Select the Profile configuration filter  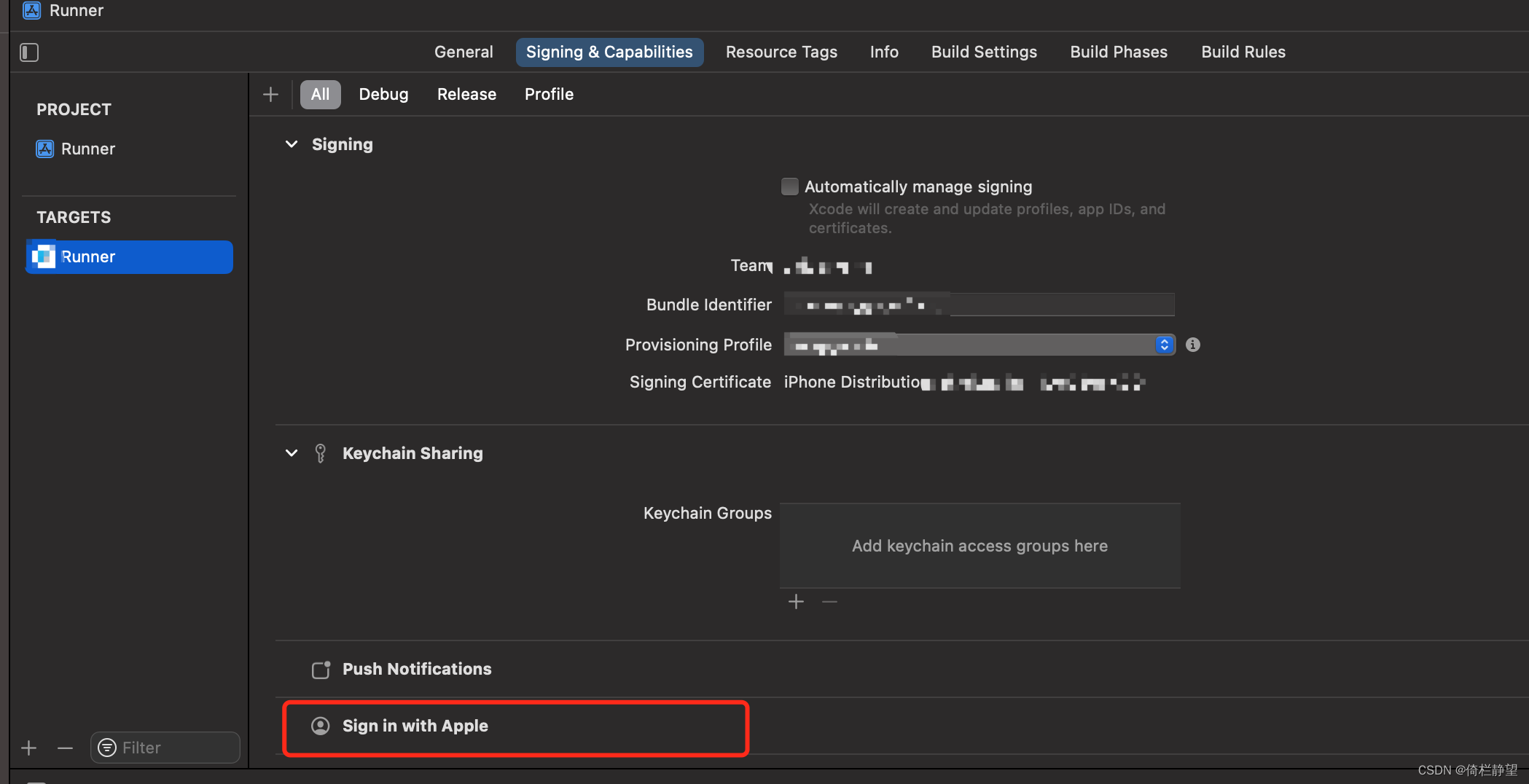click(x=549, y=95)
